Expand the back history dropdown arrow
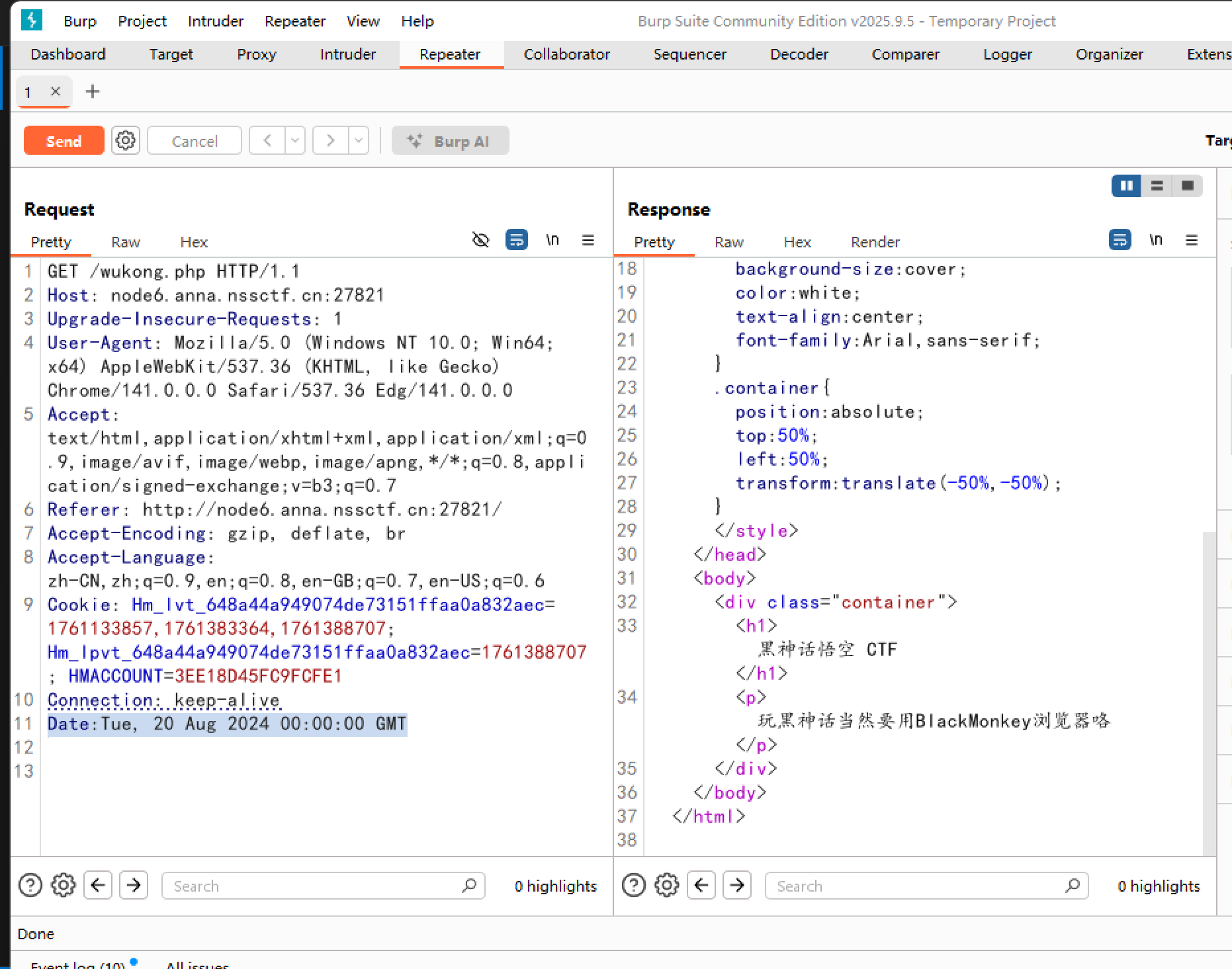 tap(295, 140)
